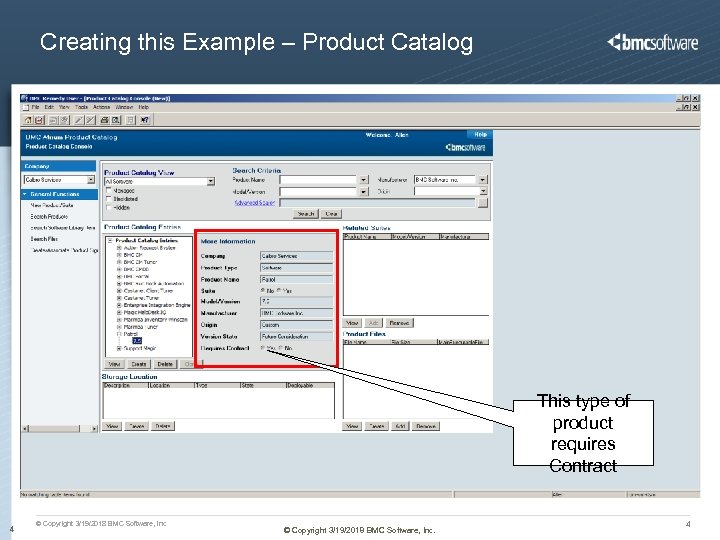Image resolution: width=720 pixels, height=540 pixels.
Task: Click the Search button
Action: pyautogui.click(x=305, y=214)
